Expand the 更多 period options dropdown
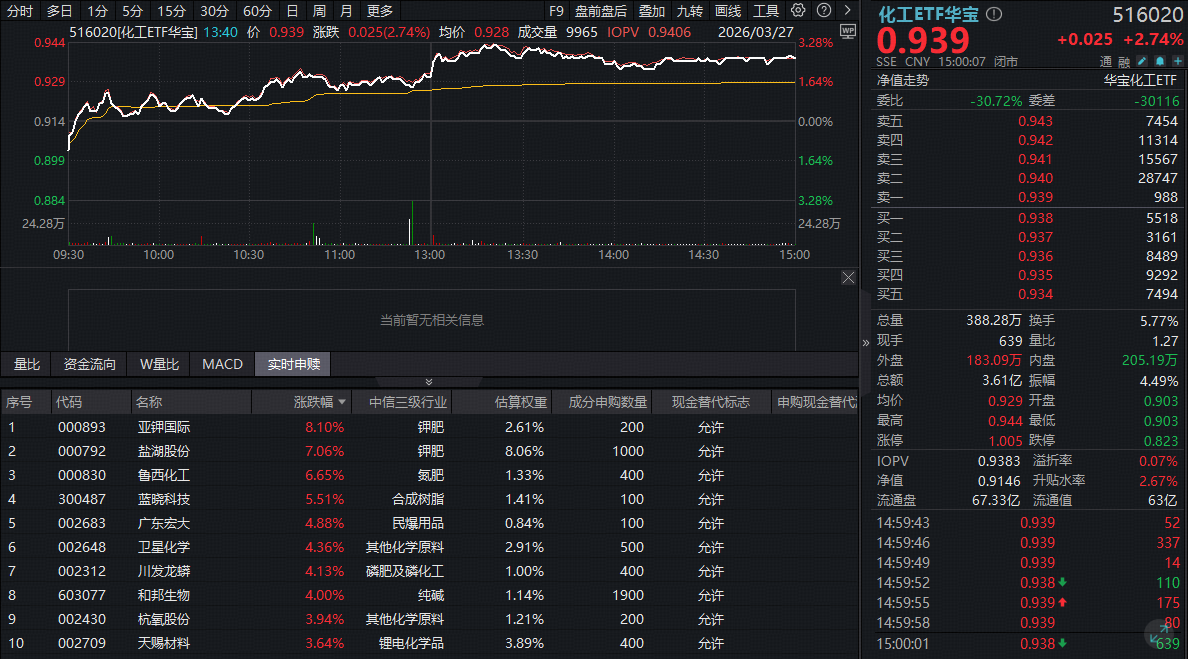The image size is (1188, 659). [380, 11]
